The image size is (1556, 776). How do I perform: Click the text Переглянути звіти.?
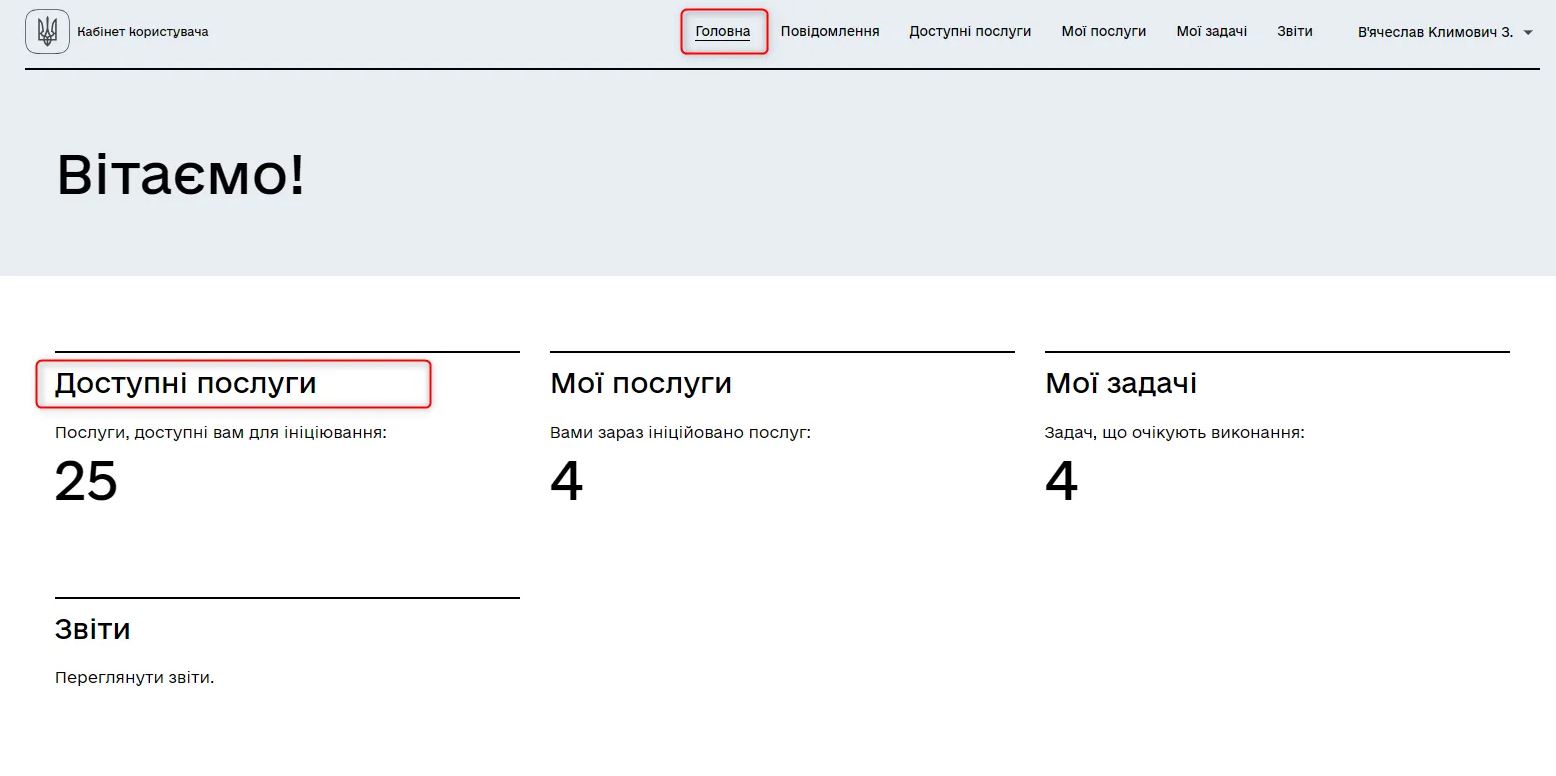point(135,678)
